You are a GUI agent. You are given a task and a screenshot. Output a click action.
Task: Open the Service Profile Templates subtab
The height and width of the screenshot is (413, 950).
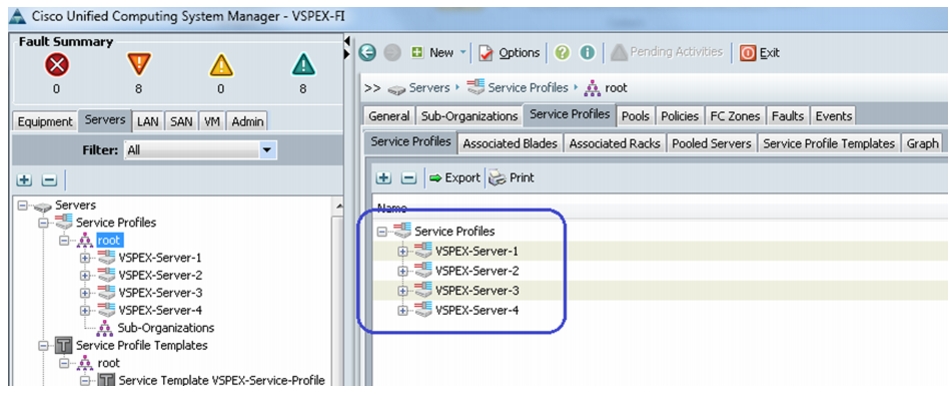[828, 144]
